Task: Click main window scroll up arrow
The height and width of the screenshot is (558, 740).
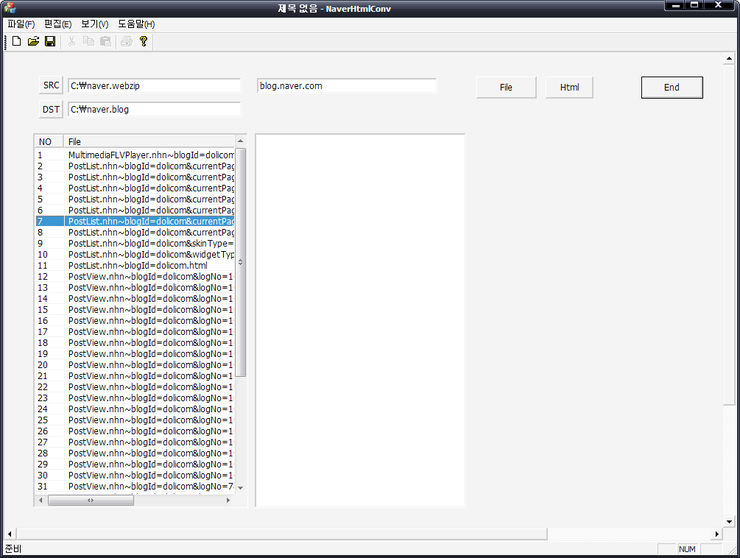Action: [x=729, y=59]
